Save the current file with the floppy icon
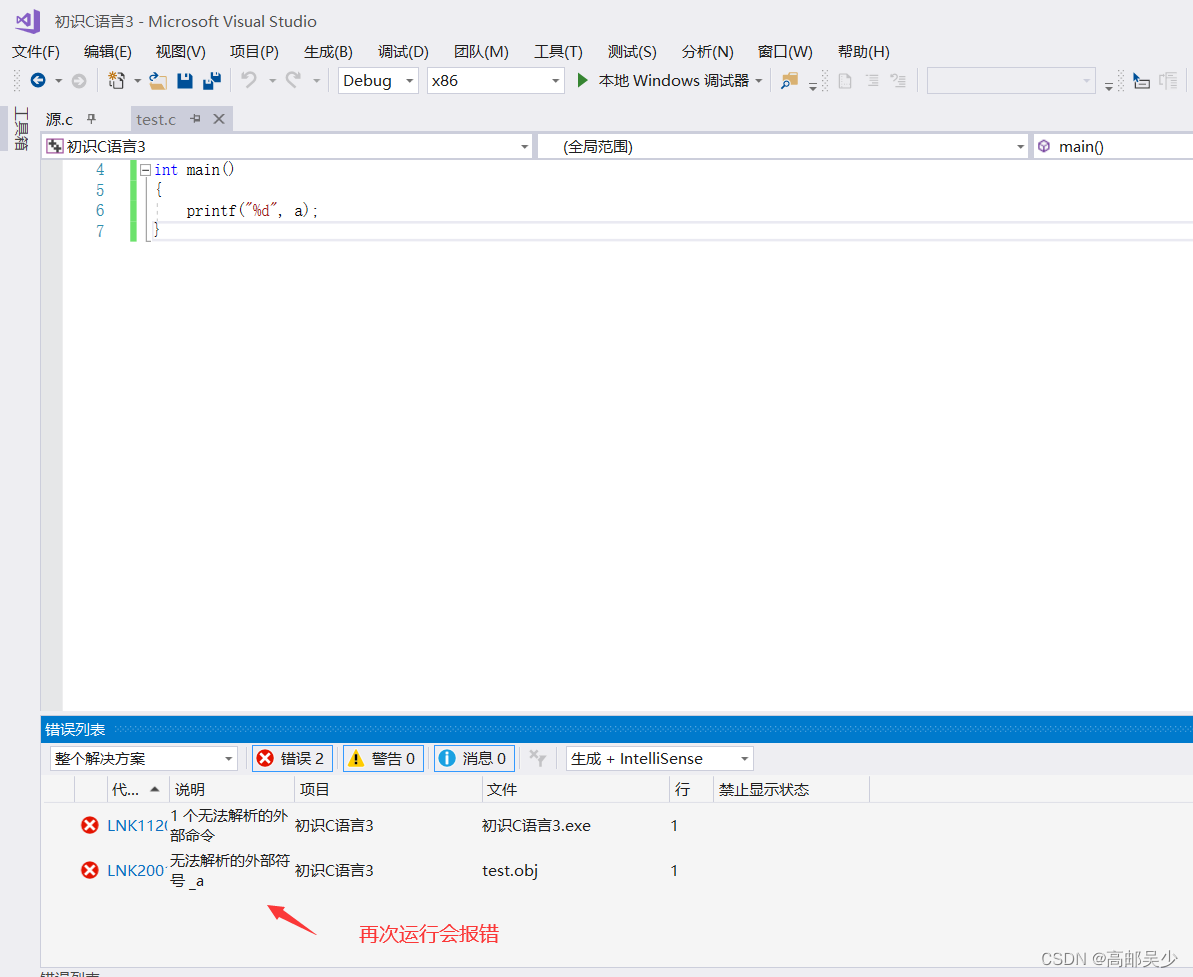Viewport: 1193px width, 977px height. pyautogui.click(x=185, y=80)
